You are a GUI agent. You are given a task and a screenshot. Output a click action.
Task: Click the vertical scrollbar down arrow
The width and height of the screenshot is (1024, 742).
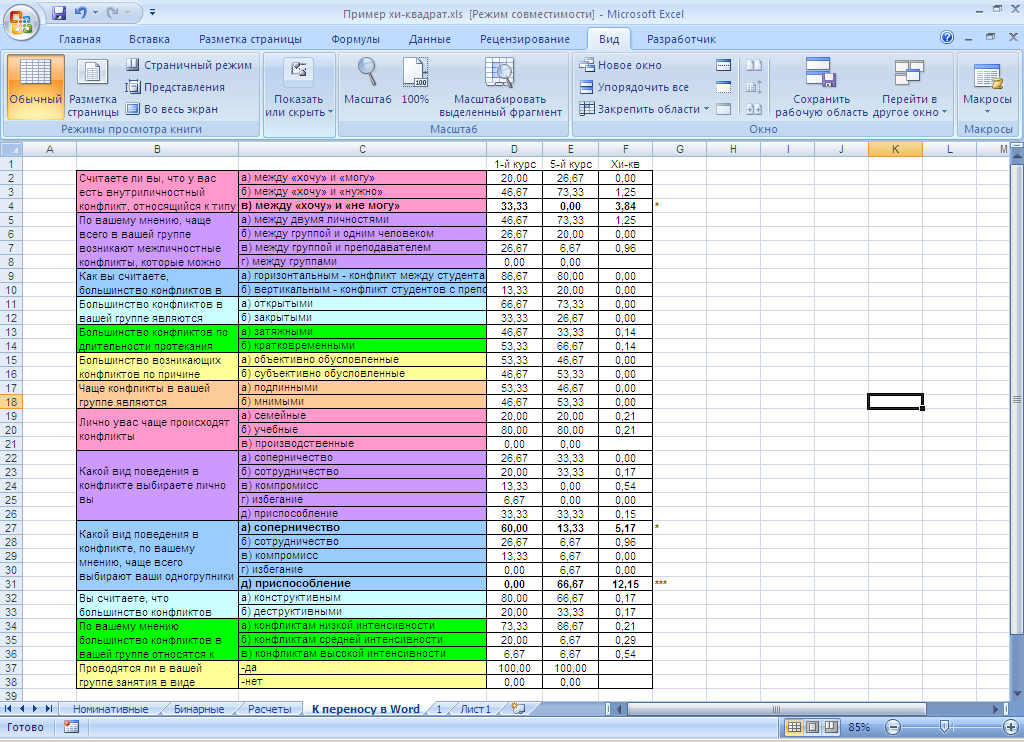coord(1017,695)
